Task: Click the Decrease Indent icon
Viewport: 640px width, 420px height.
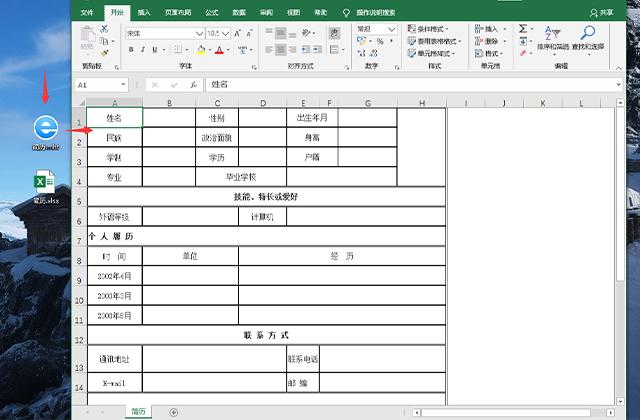Action: pos(306,50)
